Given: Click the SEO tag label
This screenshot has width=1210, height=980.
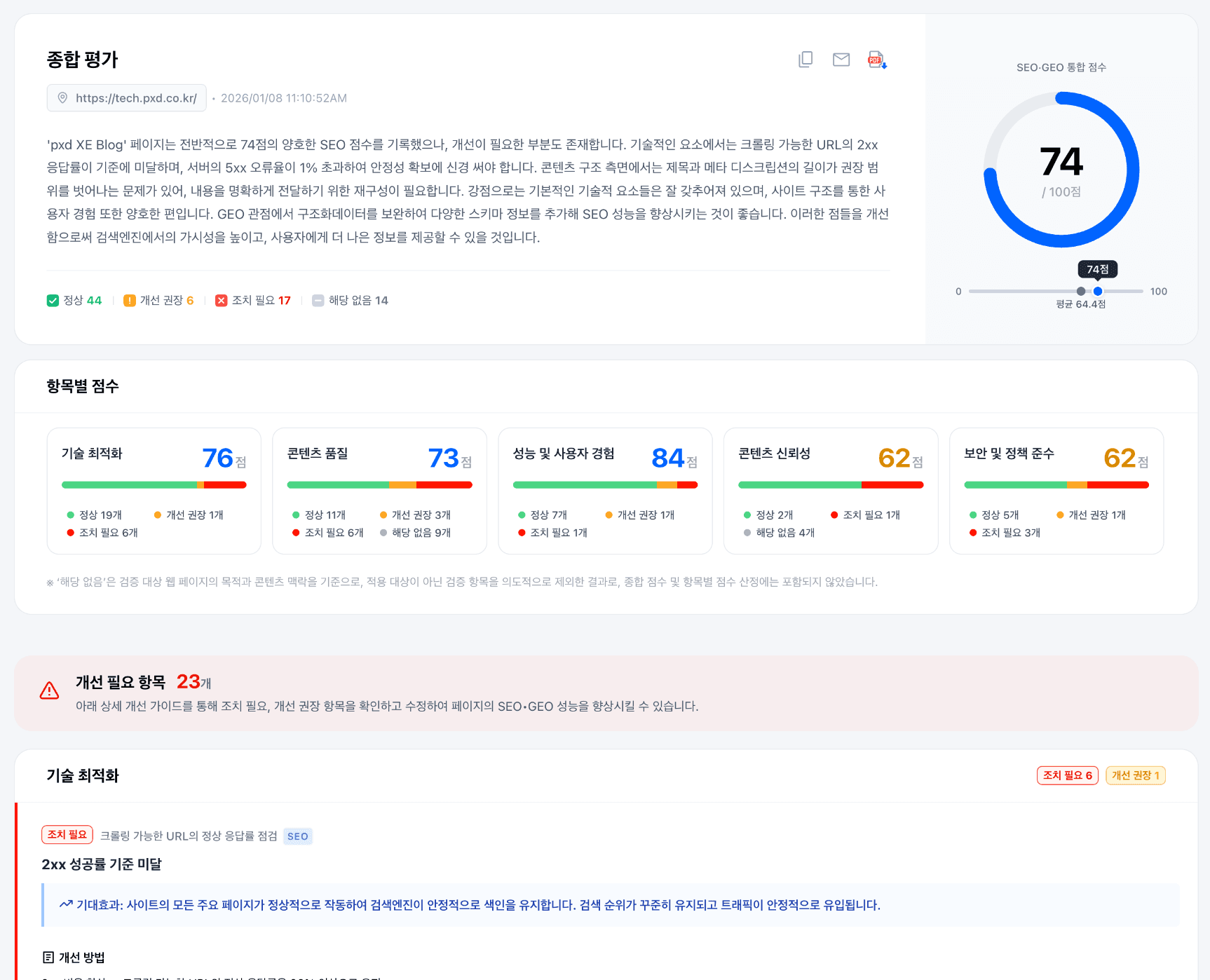Looking at the screenshot, I should point(298,836).
